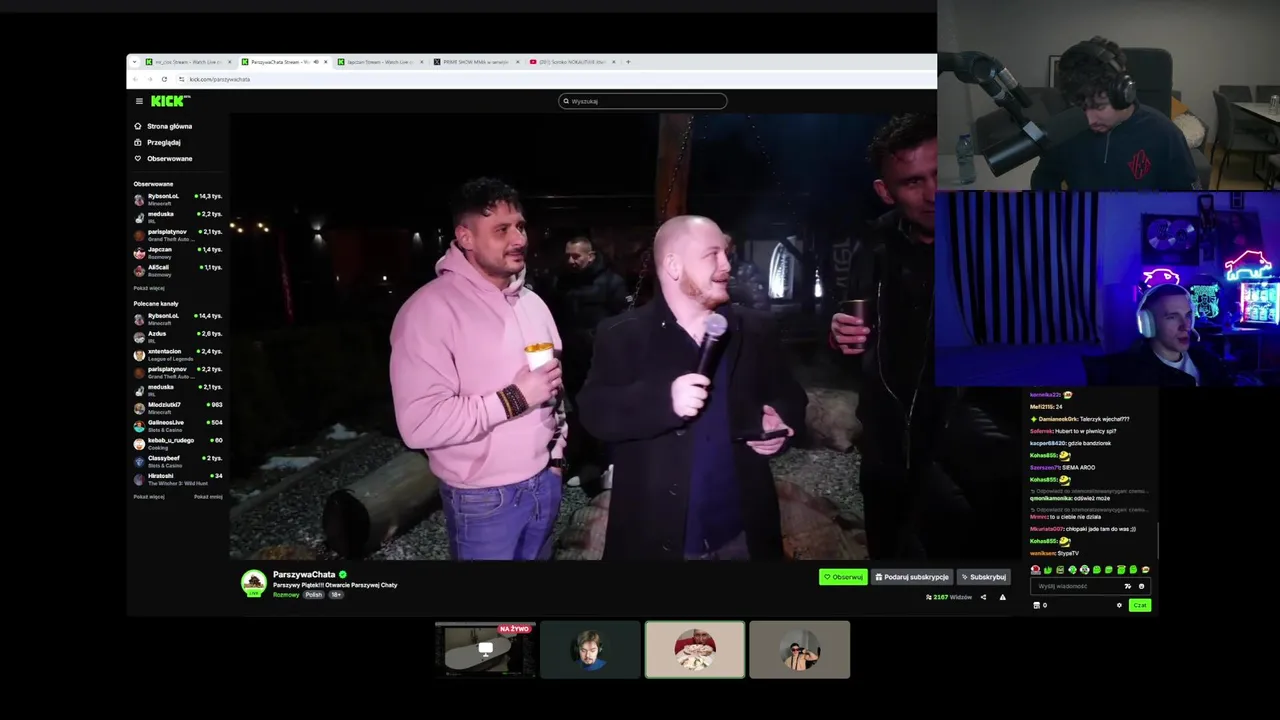1280x720 pixels.
Task: Select the first red emote in quick emotes
Action: [x=1036, y=570]
